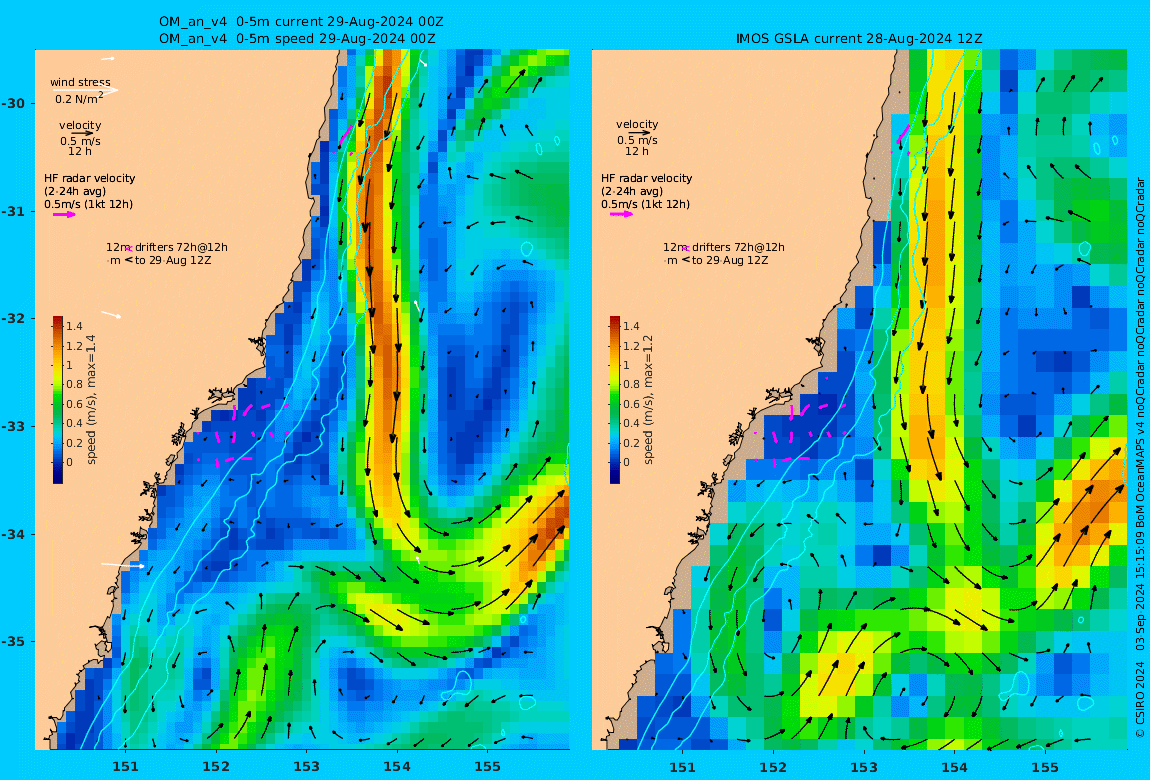Click 'HF radar velocity' text in left map

89,178
